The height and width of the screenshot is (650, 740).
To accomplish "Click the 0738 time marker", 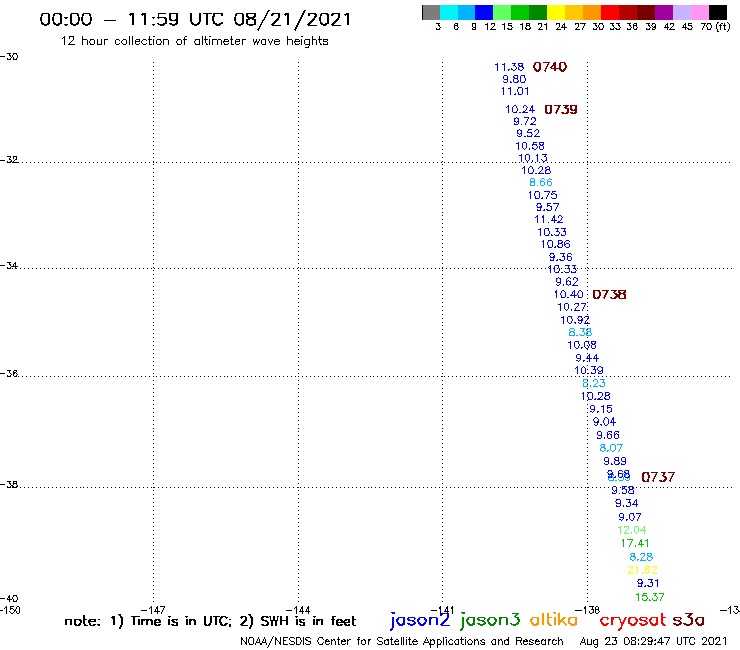I will (609, 295).
